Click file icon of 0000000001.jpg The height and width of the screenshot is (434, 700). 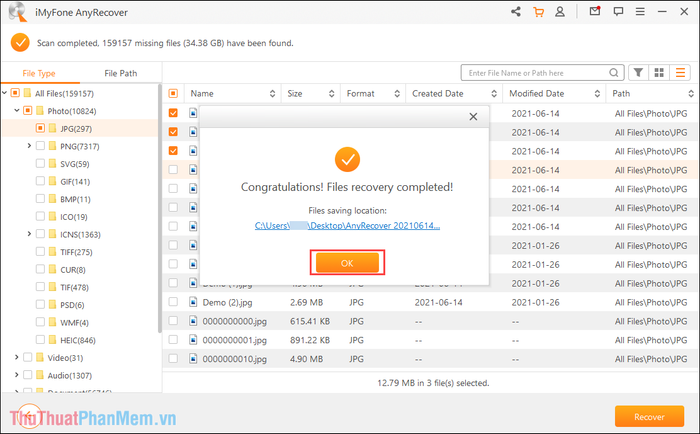pyautogui.click(x=193, y=339)
